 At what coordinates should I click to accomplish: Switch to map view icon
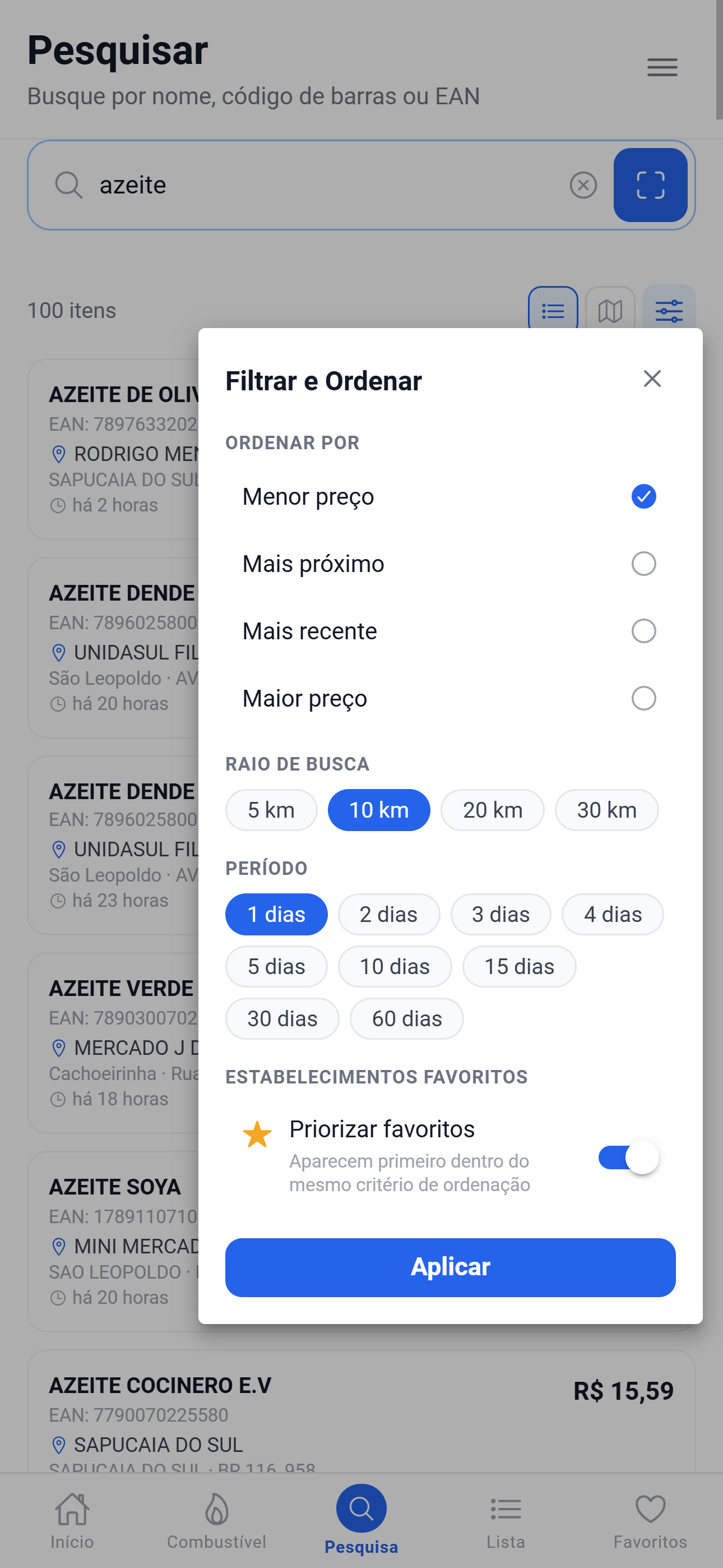click(x=610, y=311)
